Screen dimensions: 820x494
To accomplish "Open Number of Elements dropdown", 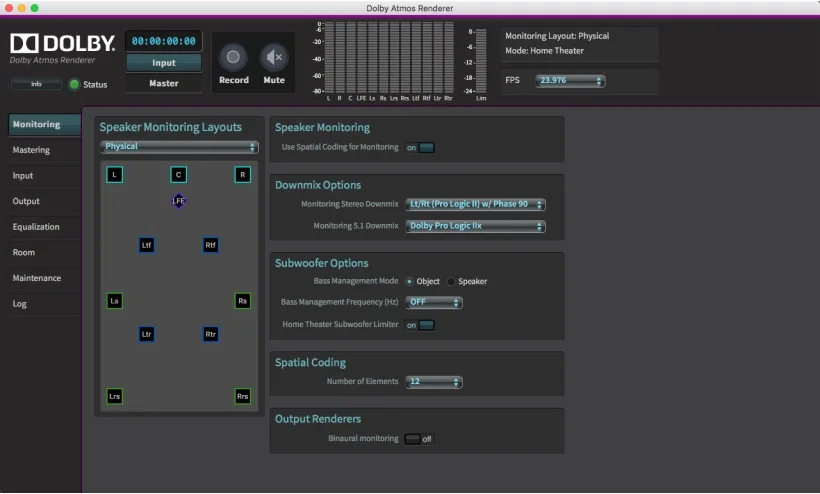I will click(x=434, y=382).
